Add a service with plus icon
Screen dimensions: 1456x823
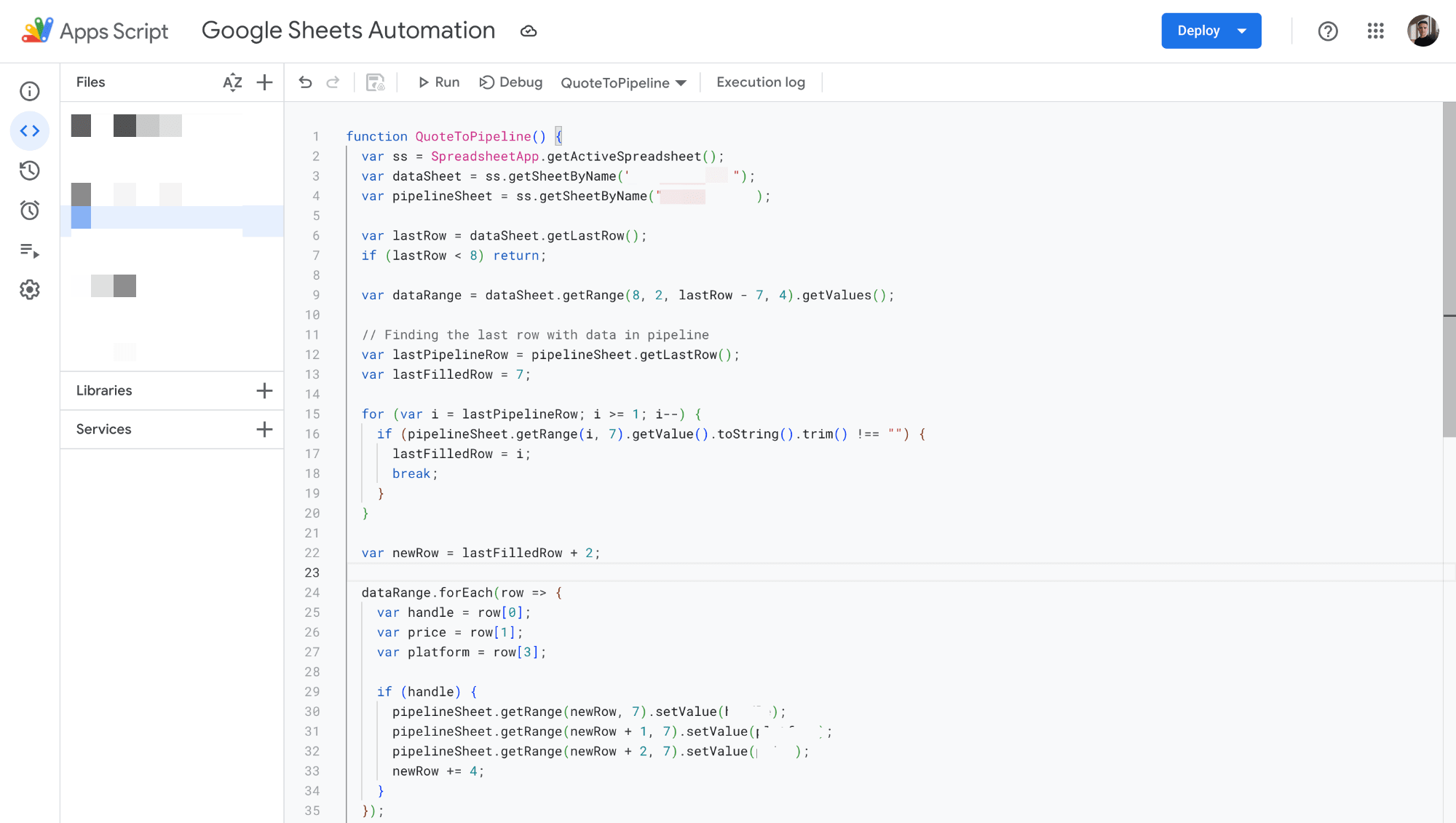[265, 429]
